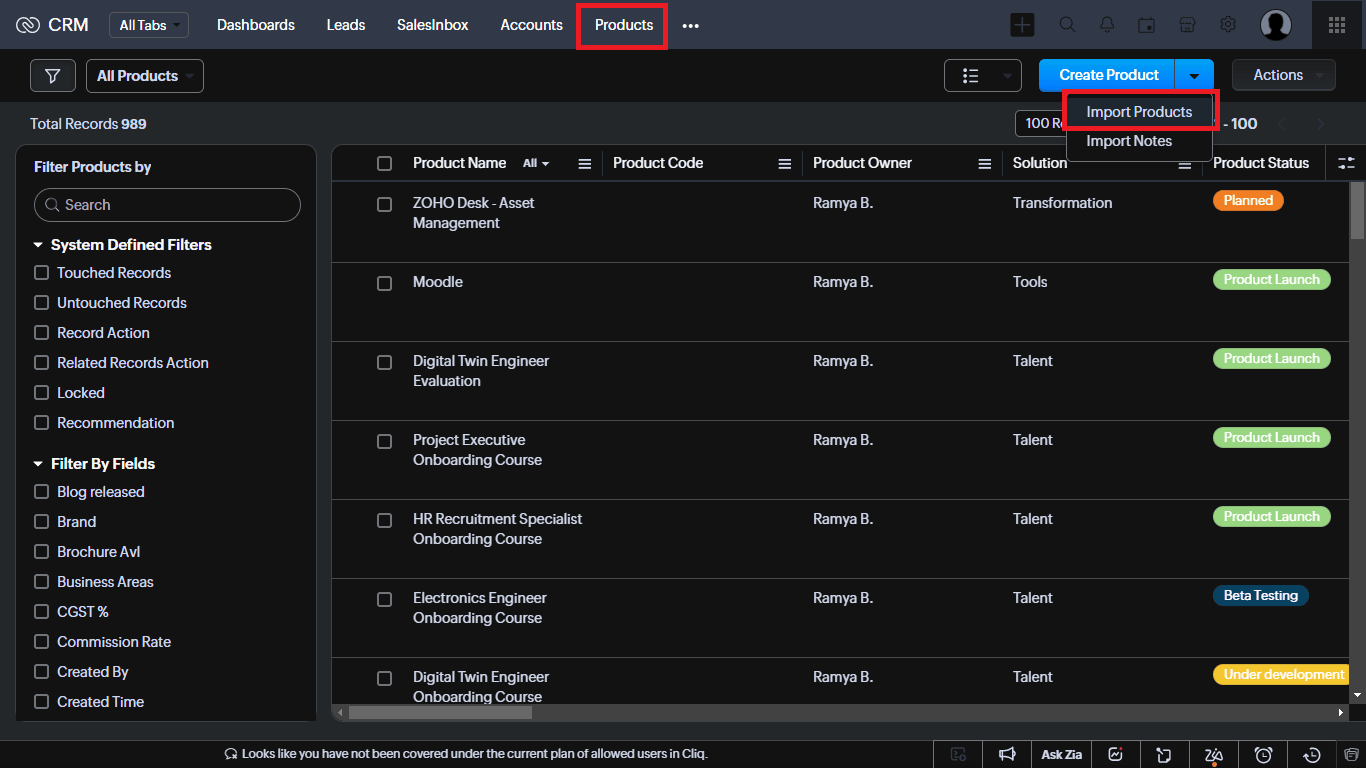Open the SalesInbox tab
Screen dimensions: 1366x768
pyautogui.click(x=433, y=25)
